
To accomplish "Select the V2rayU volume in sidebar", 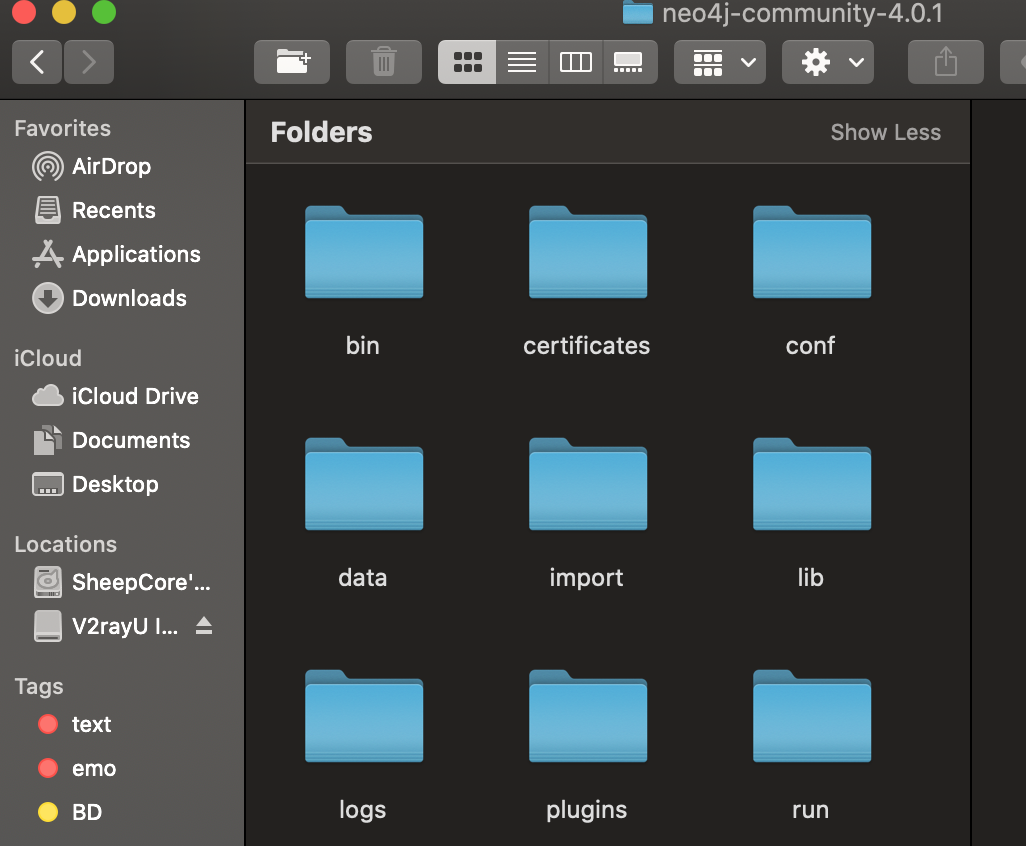I will click(x=106, y=626).
